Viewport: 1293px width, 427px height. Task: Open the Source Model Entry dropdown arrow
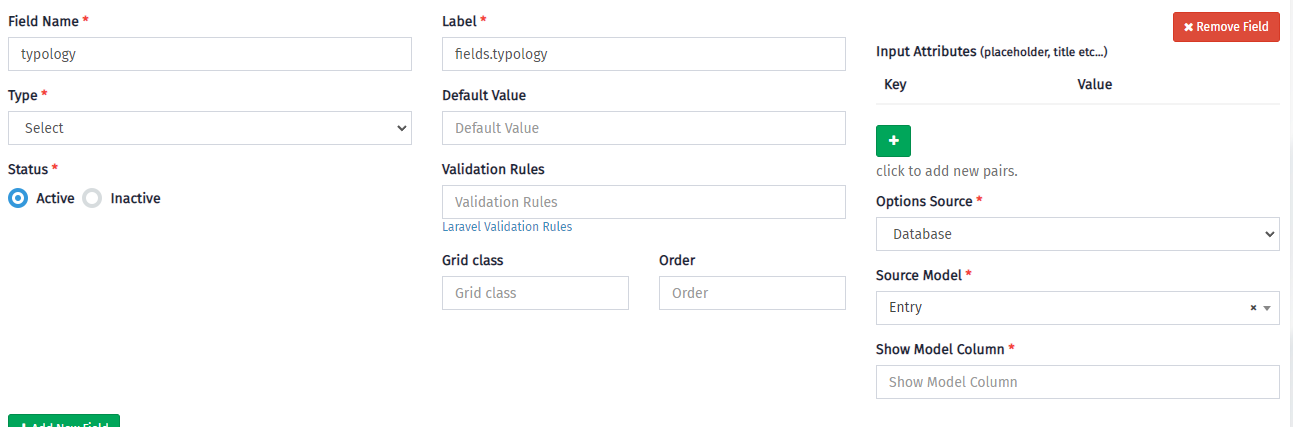(x=1268, y=308)
